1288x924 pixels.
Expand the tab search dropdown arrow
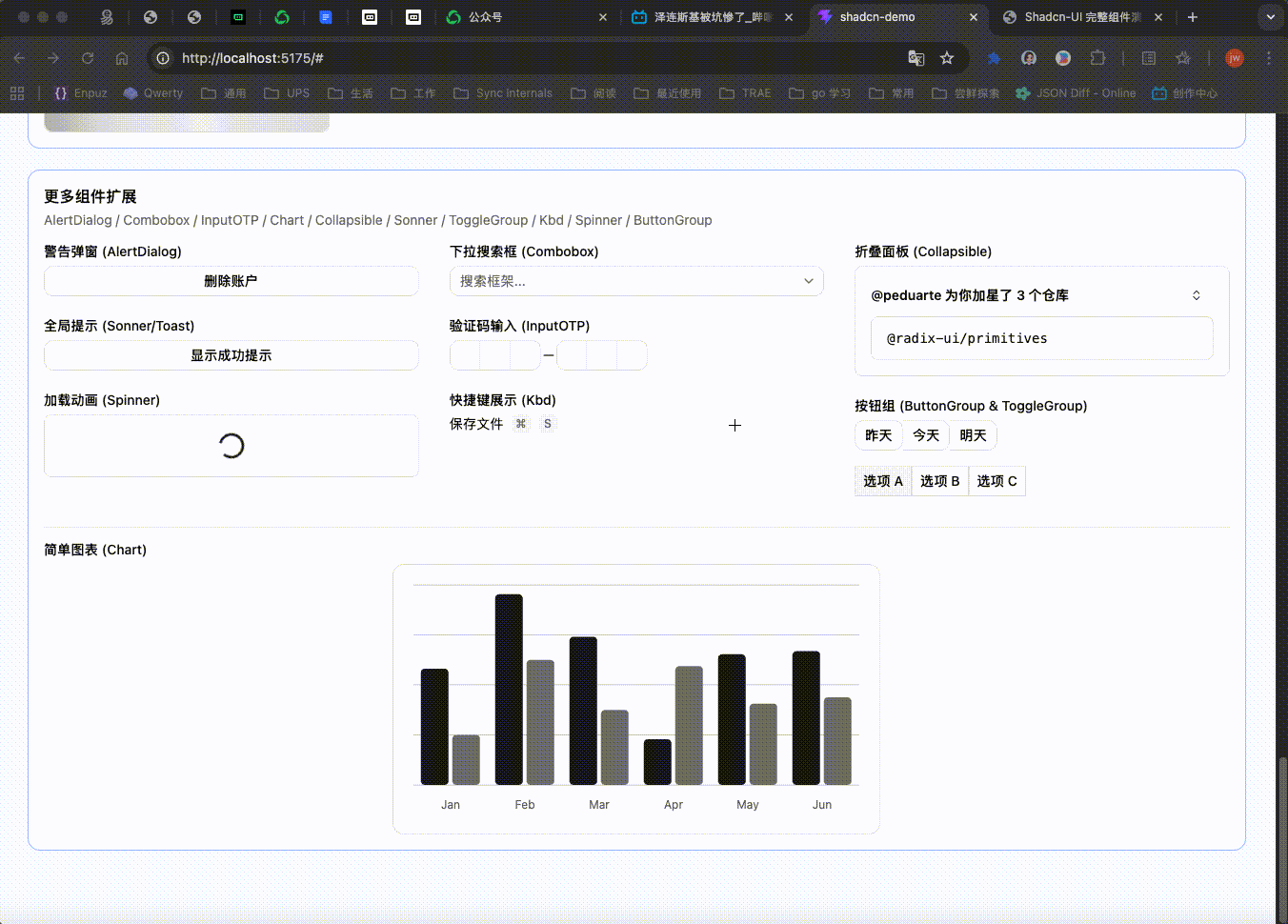pos(1270,17)
